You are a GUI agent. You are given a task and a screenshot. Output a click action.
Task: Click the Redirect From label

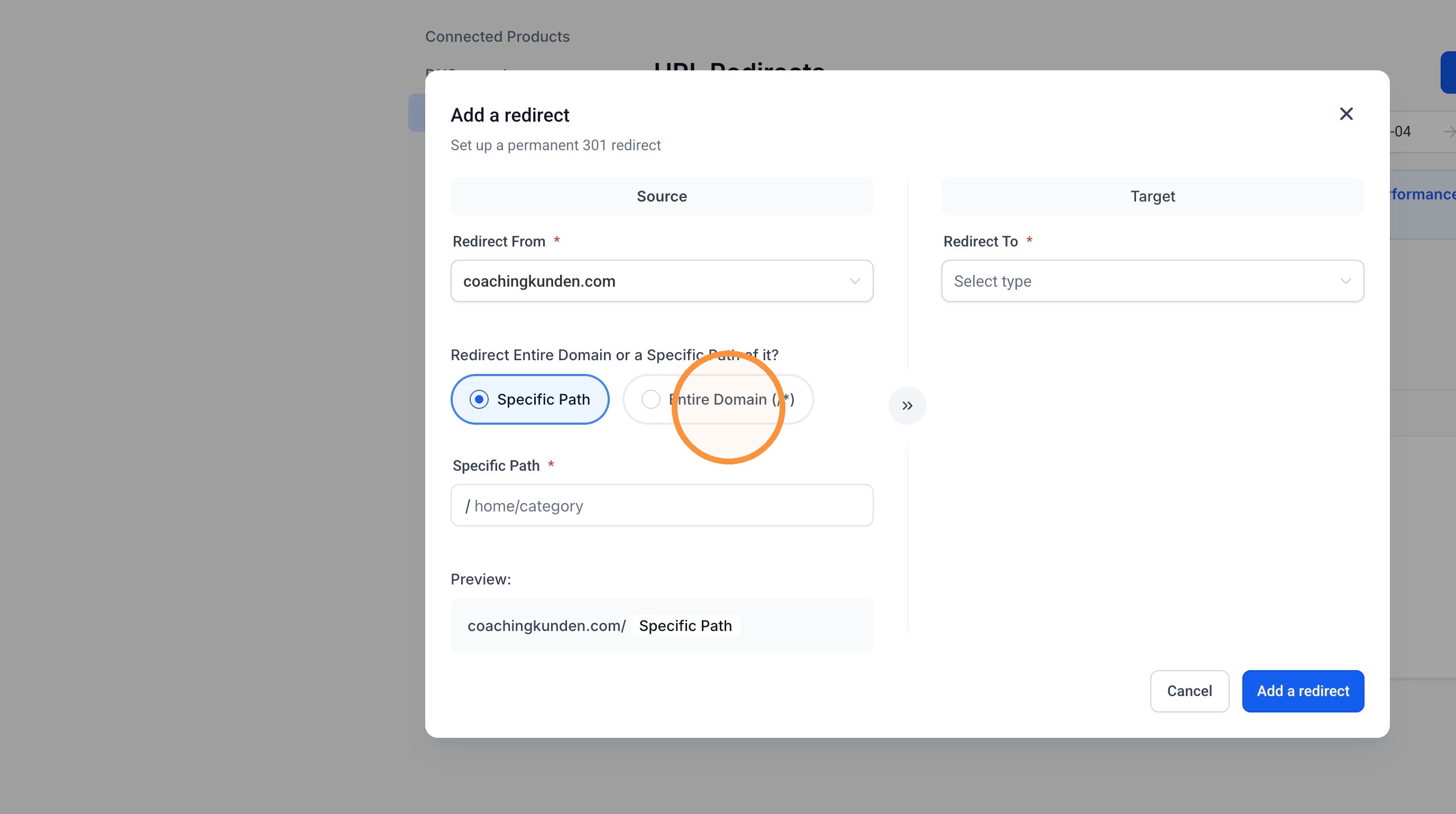(x=499, y=241)
